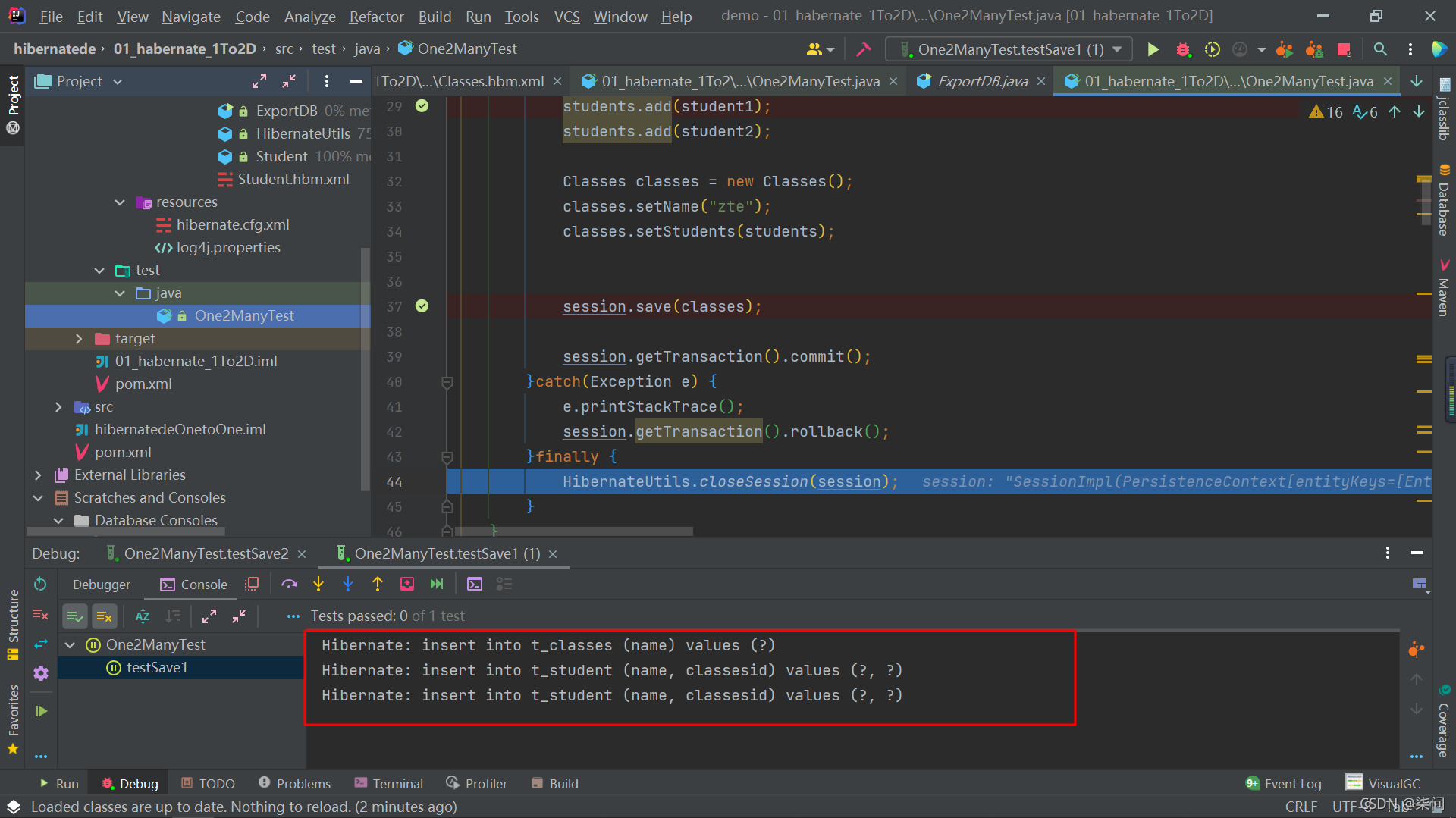Open the Profiler tool window
The image size is (1456, 818).
(x=476, y=784)
